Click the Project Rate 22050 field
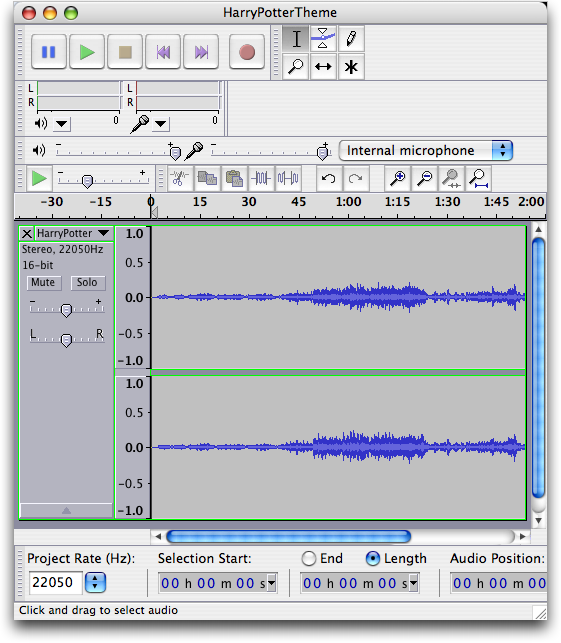This screenshot has height=643, width=561. point(55,582)
